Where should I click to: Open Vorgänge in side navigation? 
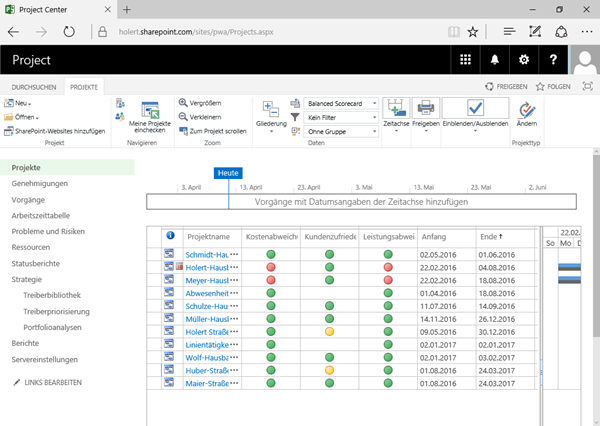coord(28,200)
